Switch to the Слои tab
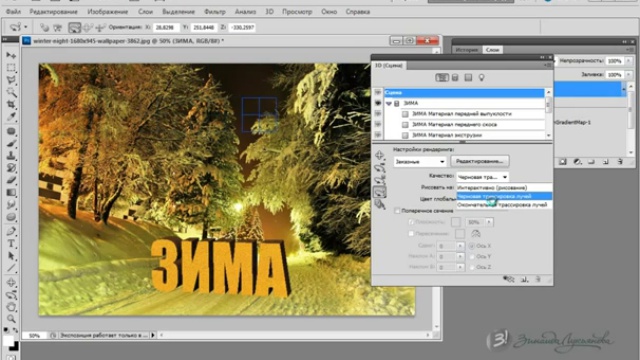This screenshot has width=640, height=360. coord(493,50)
